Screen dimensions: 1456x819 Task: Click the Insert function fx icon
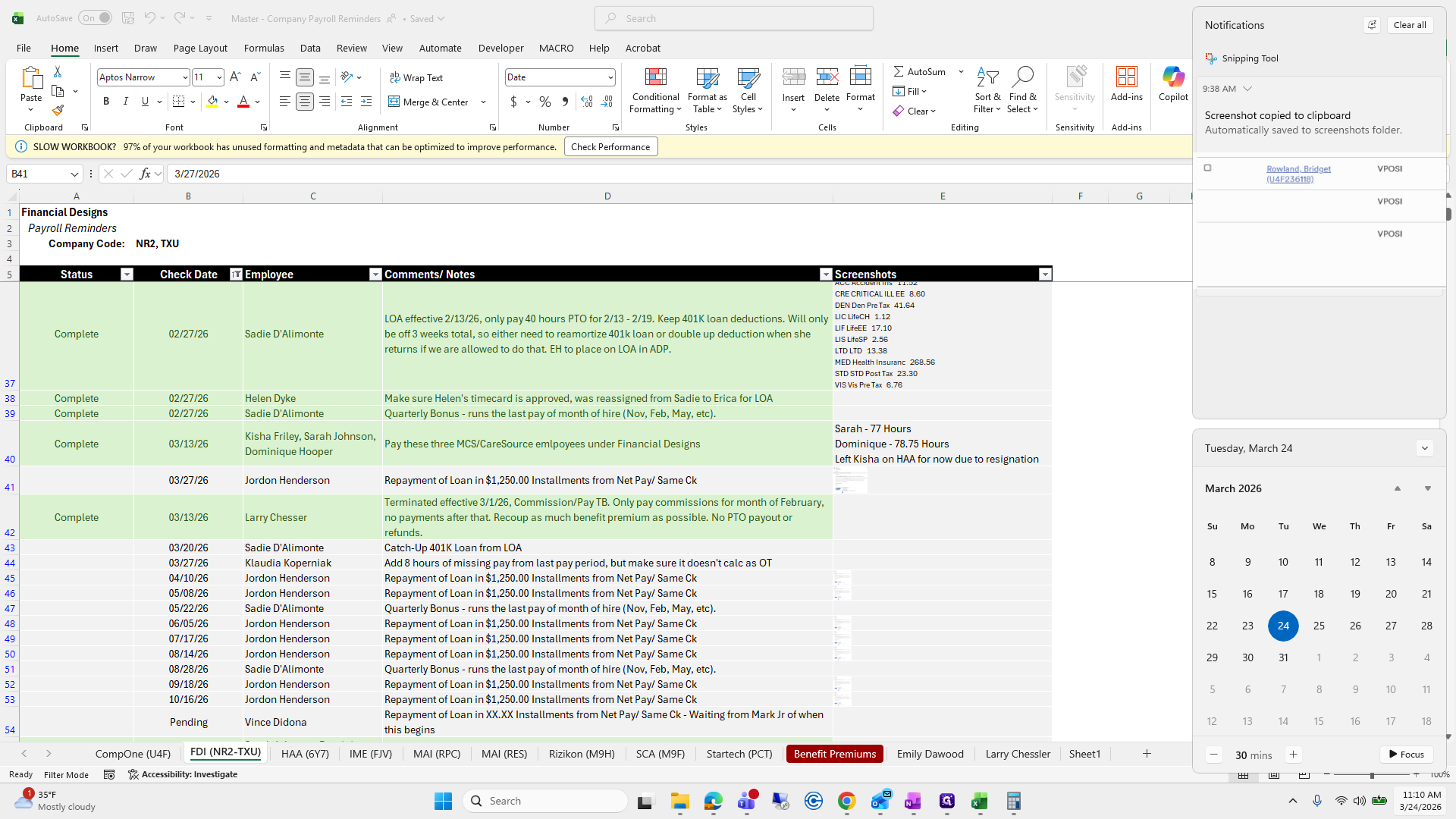click(x=145, y=174)
